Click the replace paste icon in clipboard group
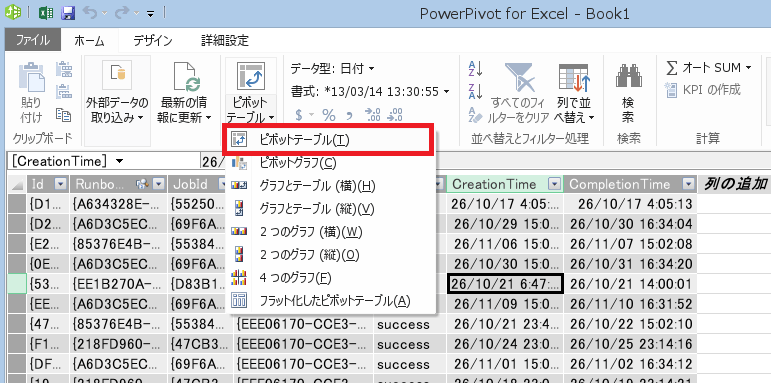 point(64,92)
